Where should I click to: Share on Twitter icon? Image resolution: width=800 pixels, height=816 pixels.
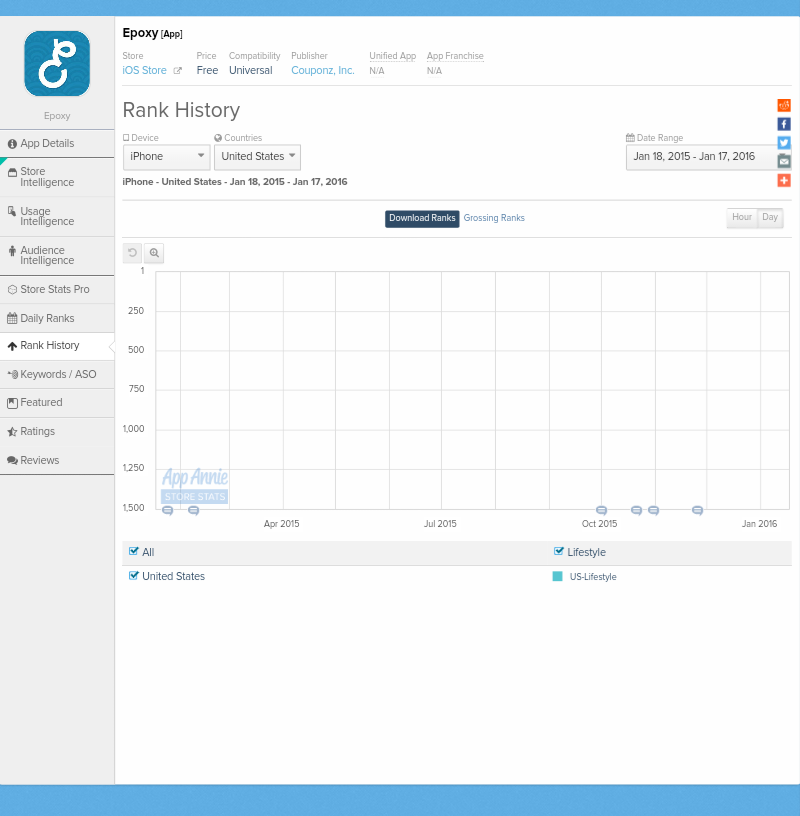[784, 143]
